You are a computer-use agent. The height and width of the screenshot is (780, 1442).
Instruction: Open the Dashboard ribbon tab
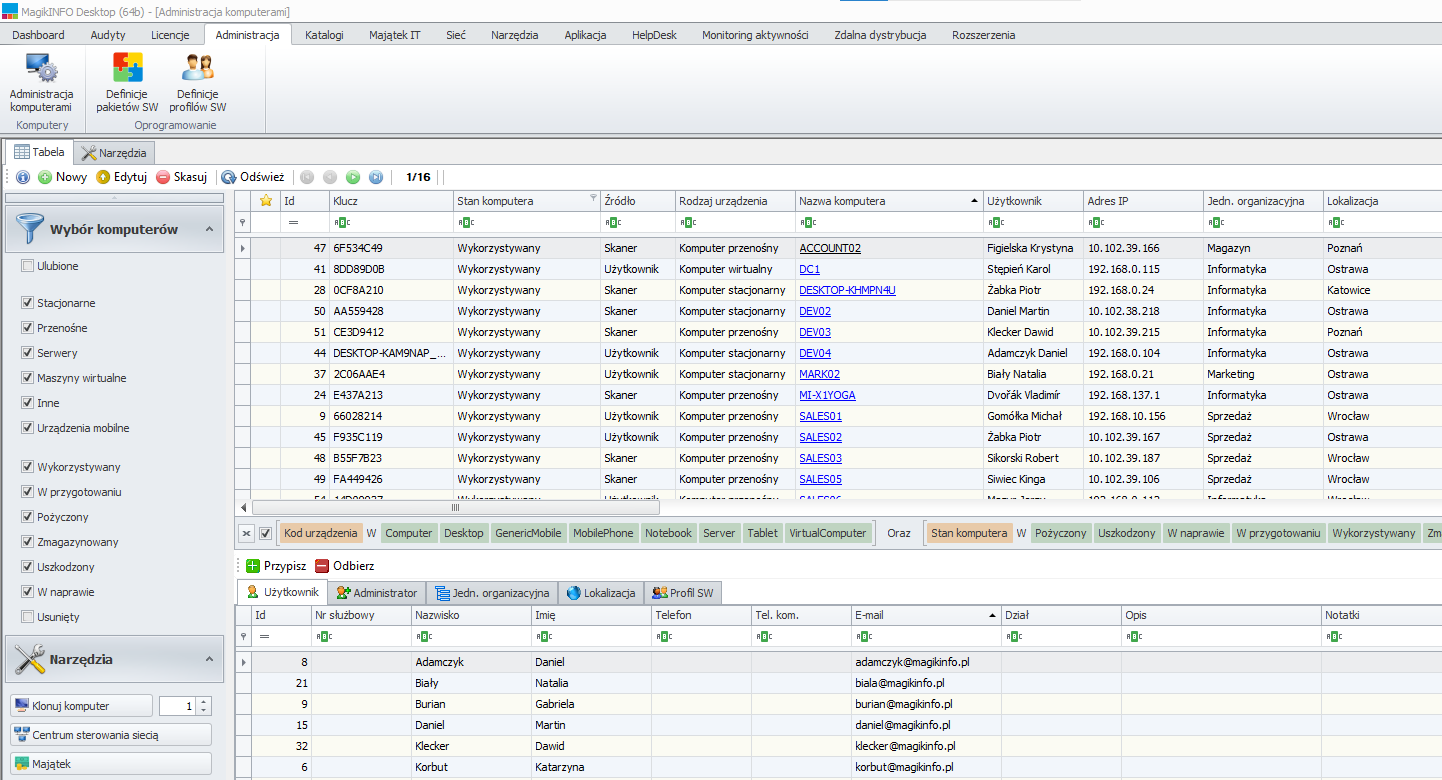38,35
